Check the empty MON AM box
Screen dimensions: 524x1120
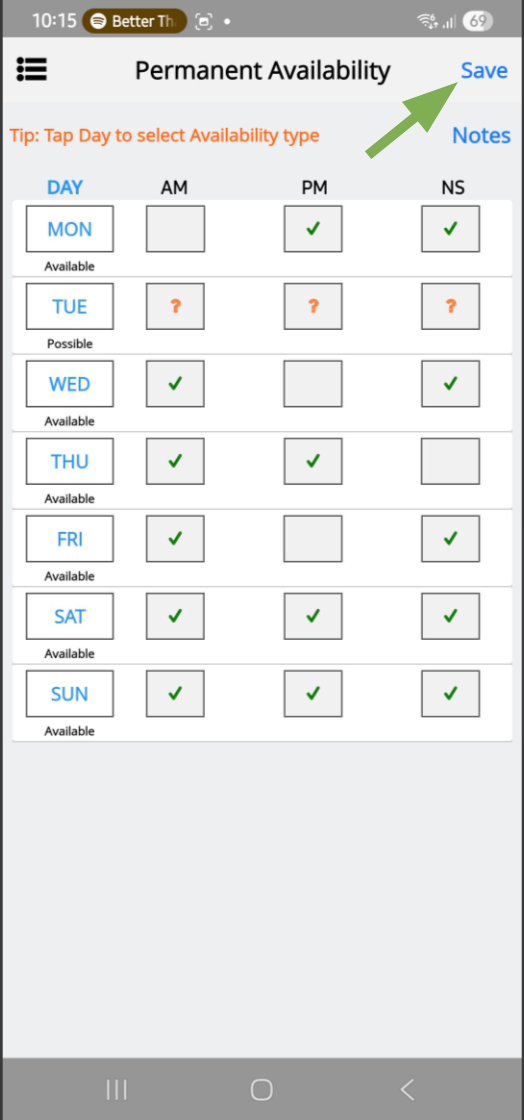175,229
